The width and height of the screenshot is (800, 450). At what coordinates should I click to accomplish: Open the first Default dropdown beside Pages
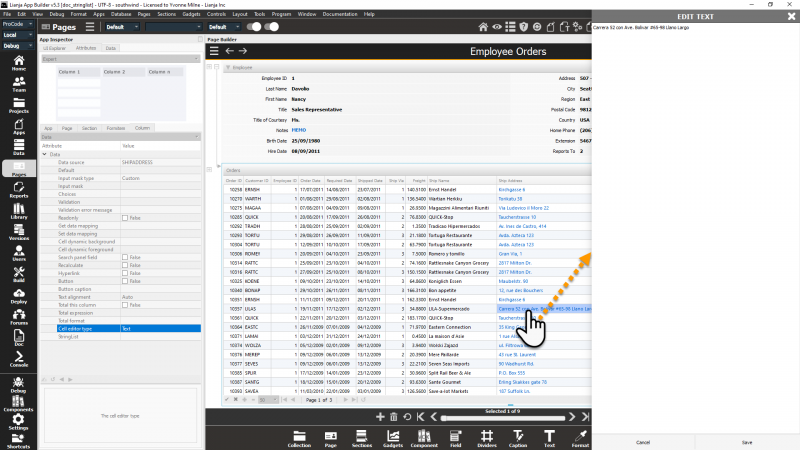(122, 27)
